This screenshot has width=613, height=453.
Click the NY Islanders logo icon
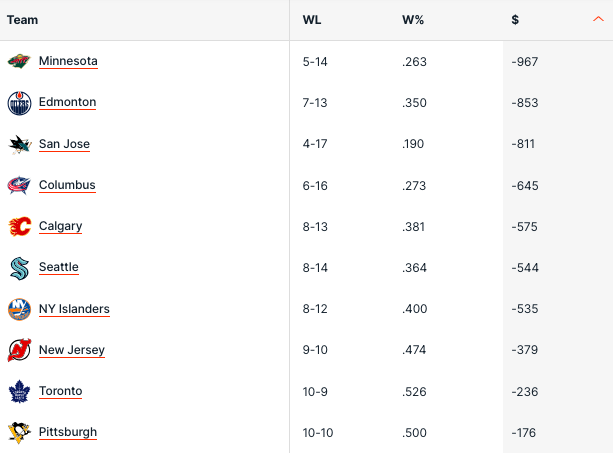(19, 309)
